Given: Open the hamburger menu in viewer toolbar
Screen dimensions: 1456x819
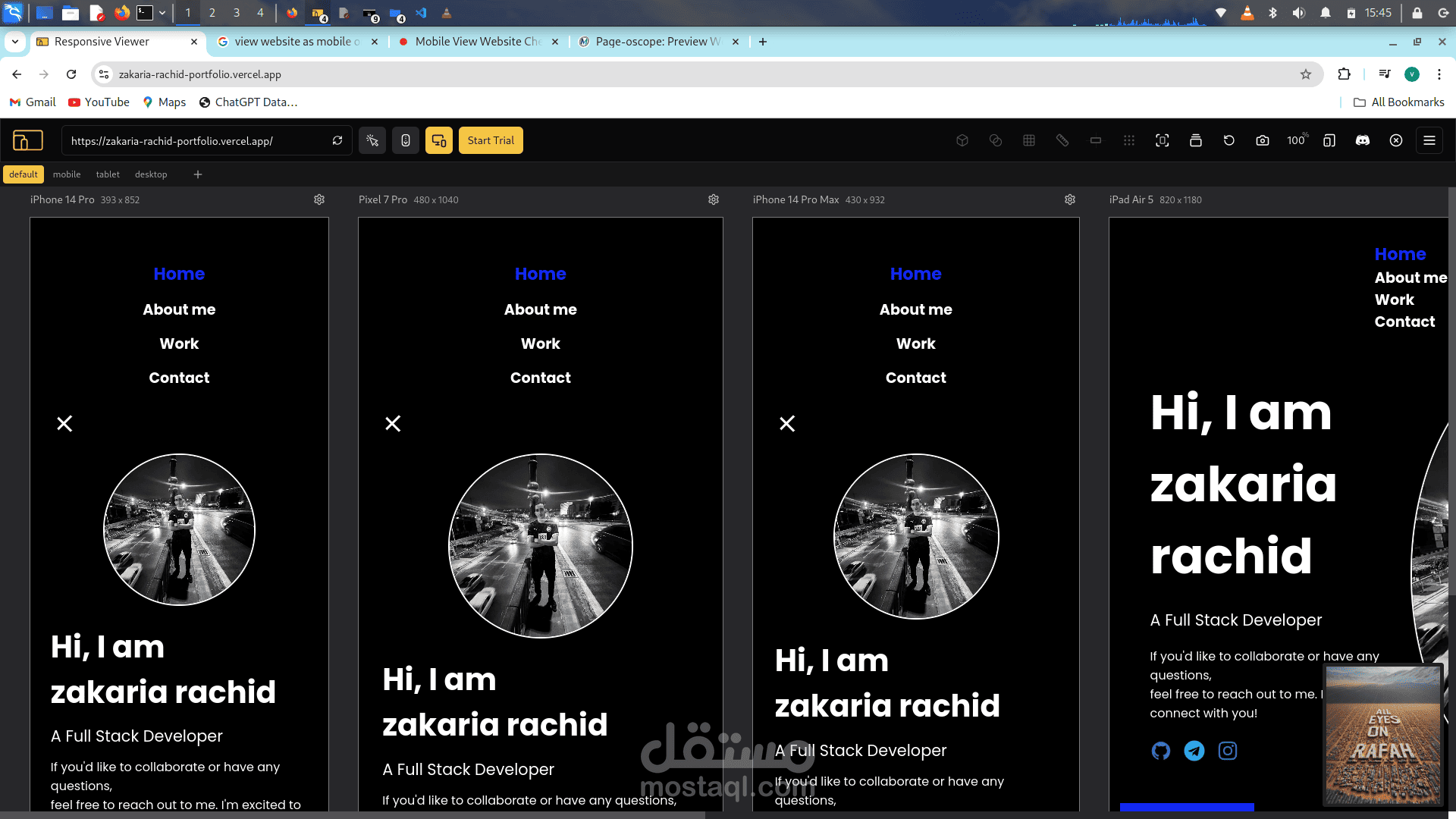Looking at the screenshot, I should [x=1429, y=140].
